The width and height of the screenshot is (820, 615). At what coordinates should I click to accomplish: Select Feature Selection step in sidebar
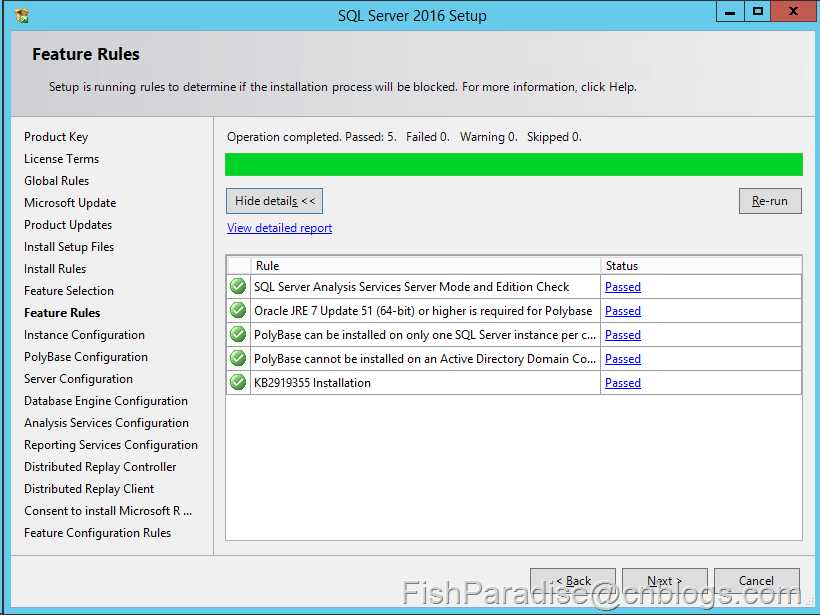point(69,291)
